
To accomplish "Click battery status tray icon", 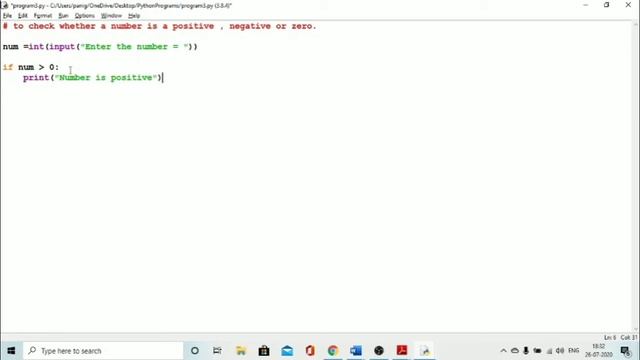I will click(537, 351).
